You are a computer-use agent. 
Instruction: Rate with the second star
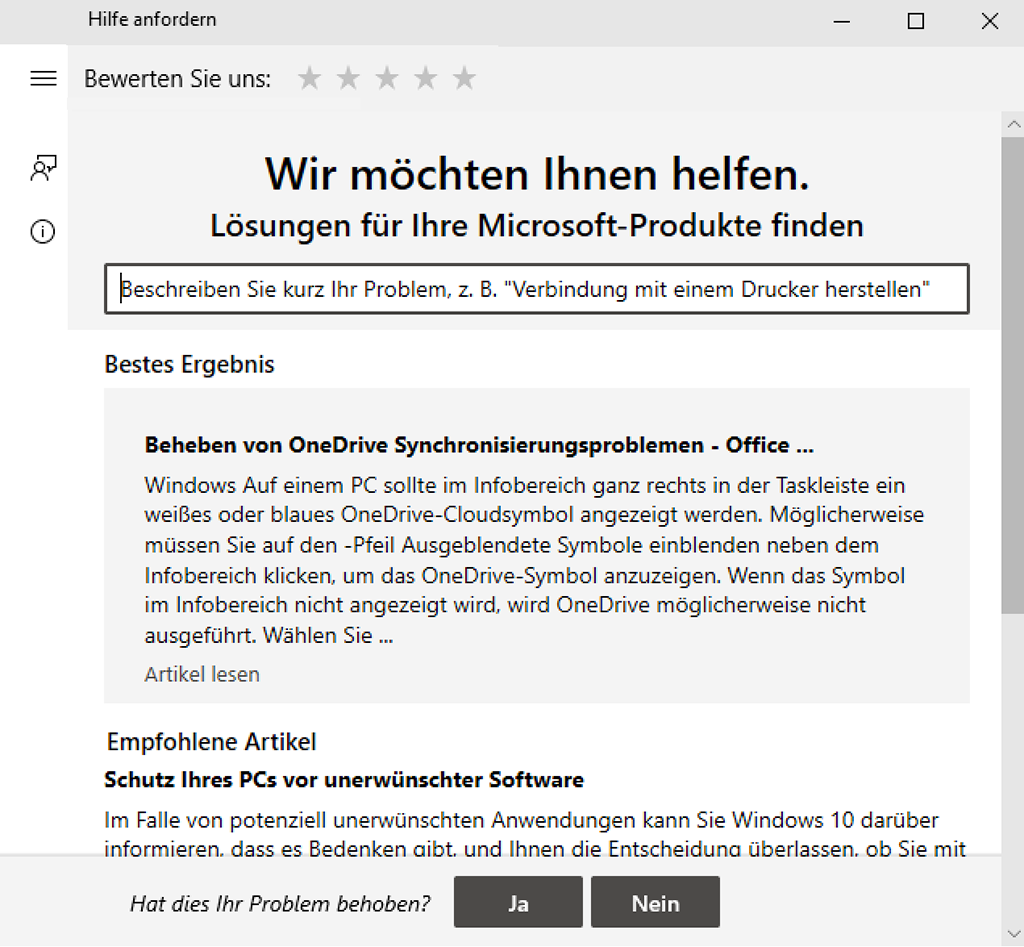[x=348, y=78]
